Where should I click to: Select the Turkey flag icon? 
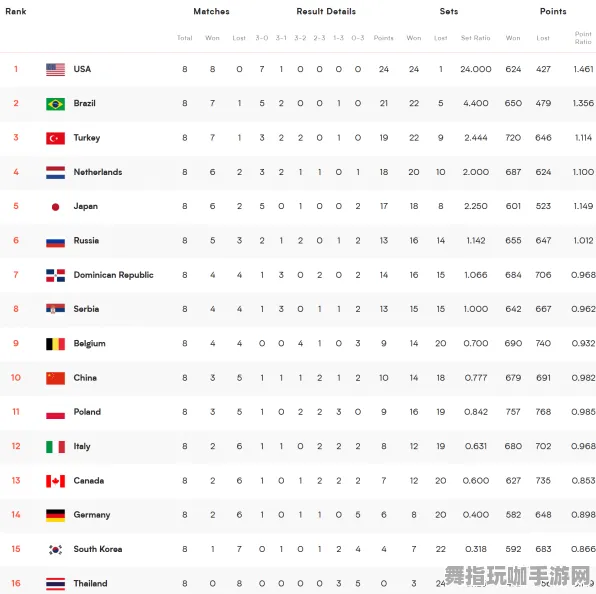pos(55,138)
